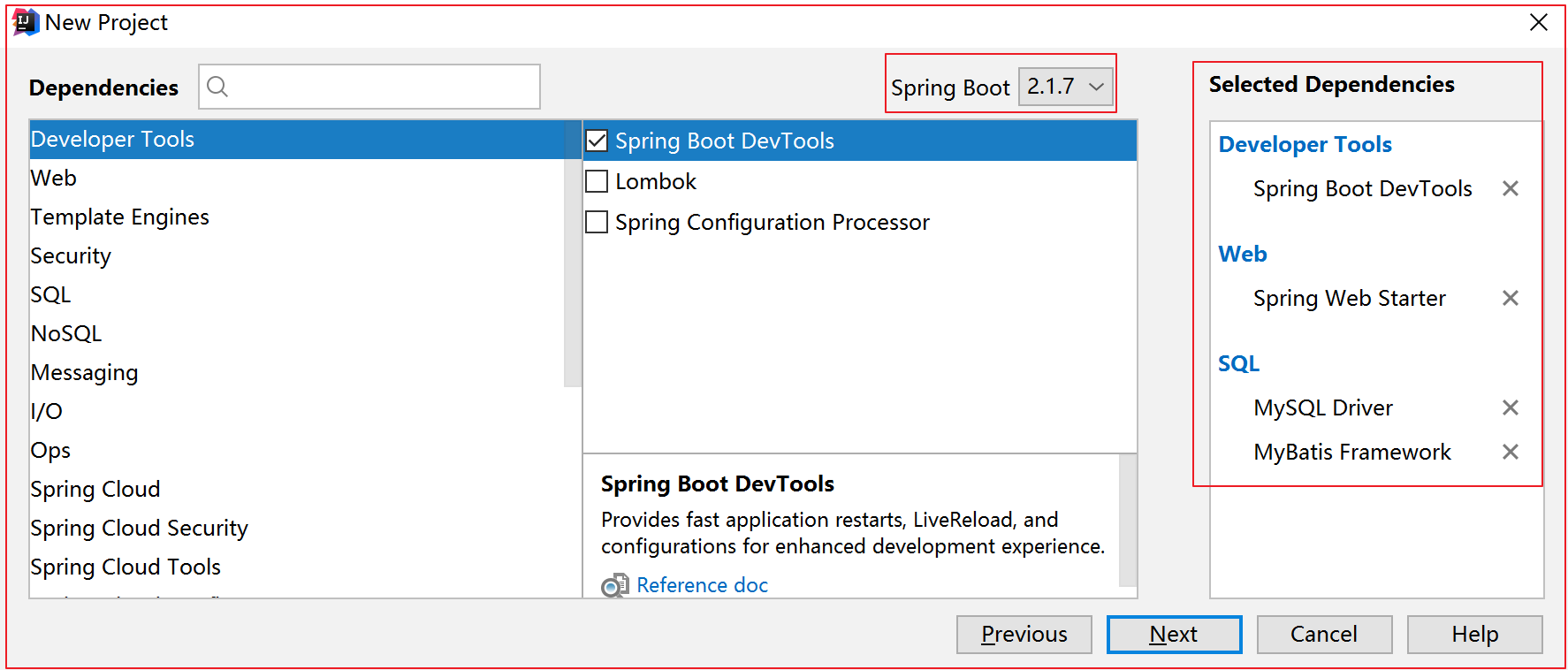Remove Spring Web Starter from selected dependencies
Screen dimensions: 1568x670
click(x=1511, y=298)
